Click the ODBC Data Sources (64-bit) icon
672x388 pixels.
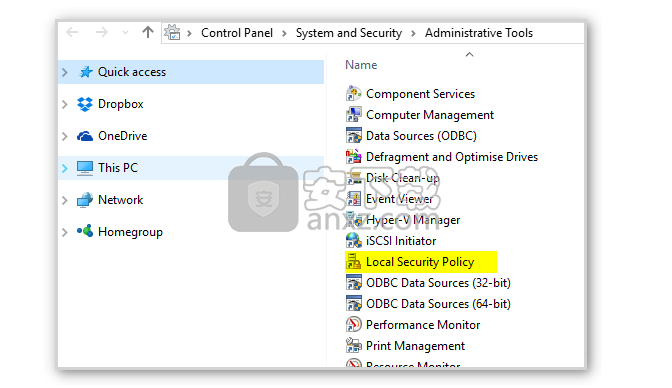tap(354, 304)
